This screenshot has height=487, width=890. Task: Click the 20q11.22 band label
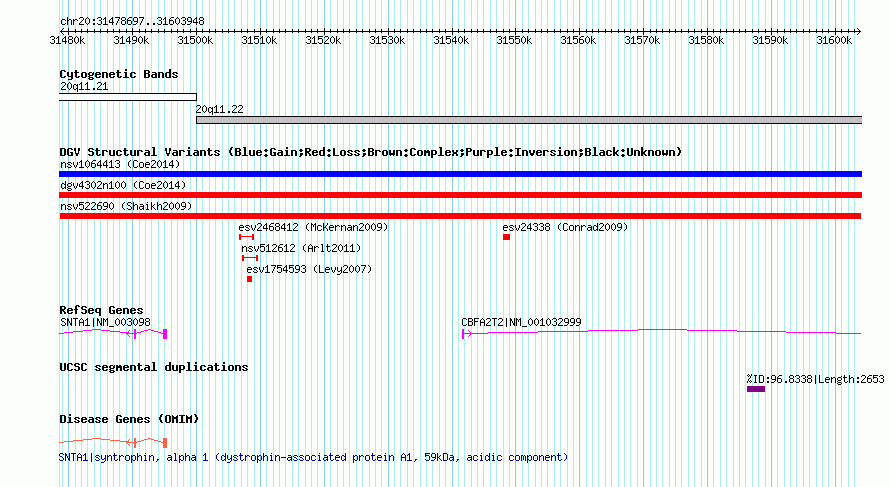pyautogui.click(x=220, y=109)
